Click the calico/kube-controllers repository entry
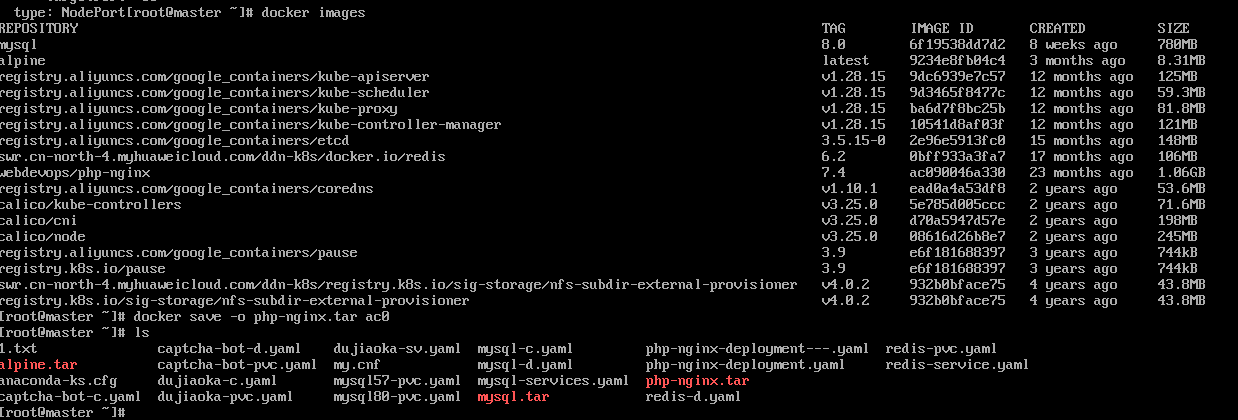1238x420 pixels. point(90,205)
